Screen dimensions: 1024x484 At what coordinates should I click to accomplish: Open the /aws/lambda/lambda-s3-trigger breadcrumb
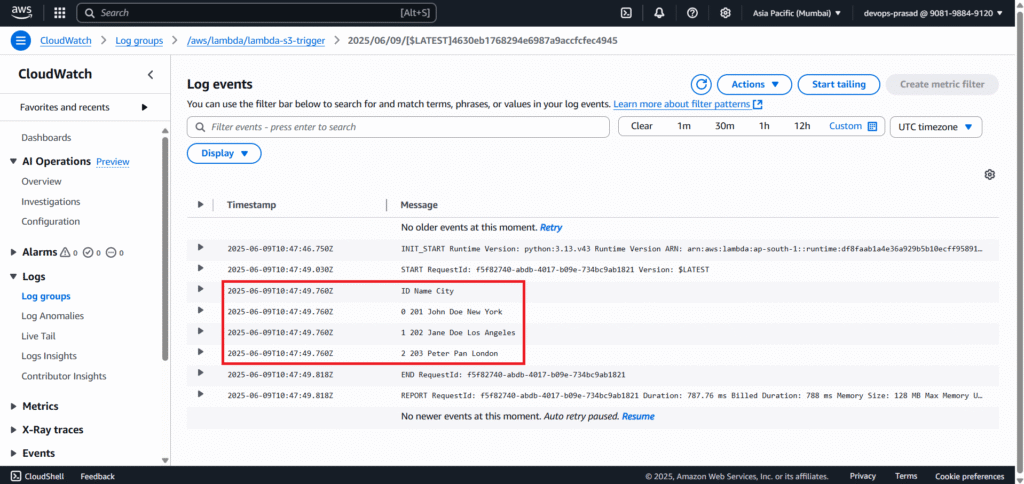255,40
